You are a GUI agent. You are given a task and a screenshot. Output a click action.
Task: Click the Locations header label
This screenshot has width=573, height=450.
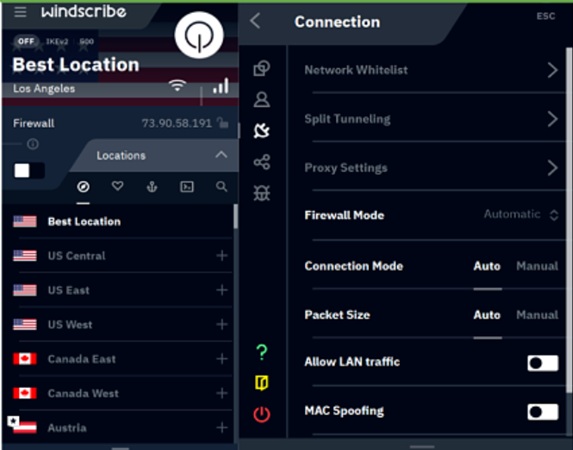(121, 155)
